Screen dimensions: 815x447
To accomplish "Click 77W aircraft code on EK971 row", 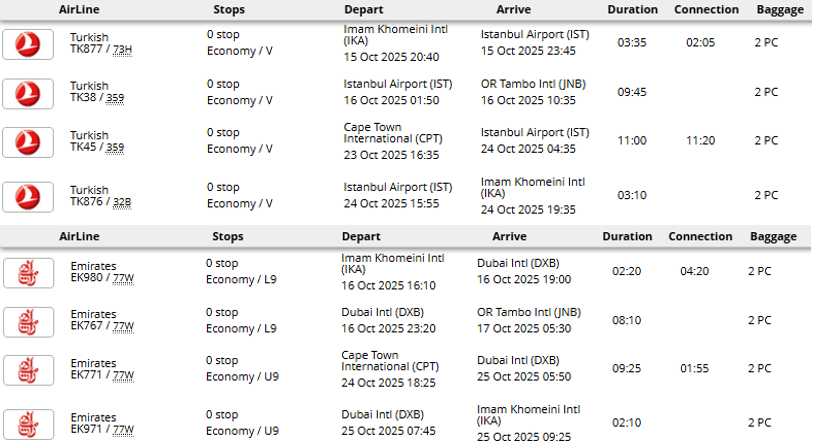I will [x=123, y=430].
